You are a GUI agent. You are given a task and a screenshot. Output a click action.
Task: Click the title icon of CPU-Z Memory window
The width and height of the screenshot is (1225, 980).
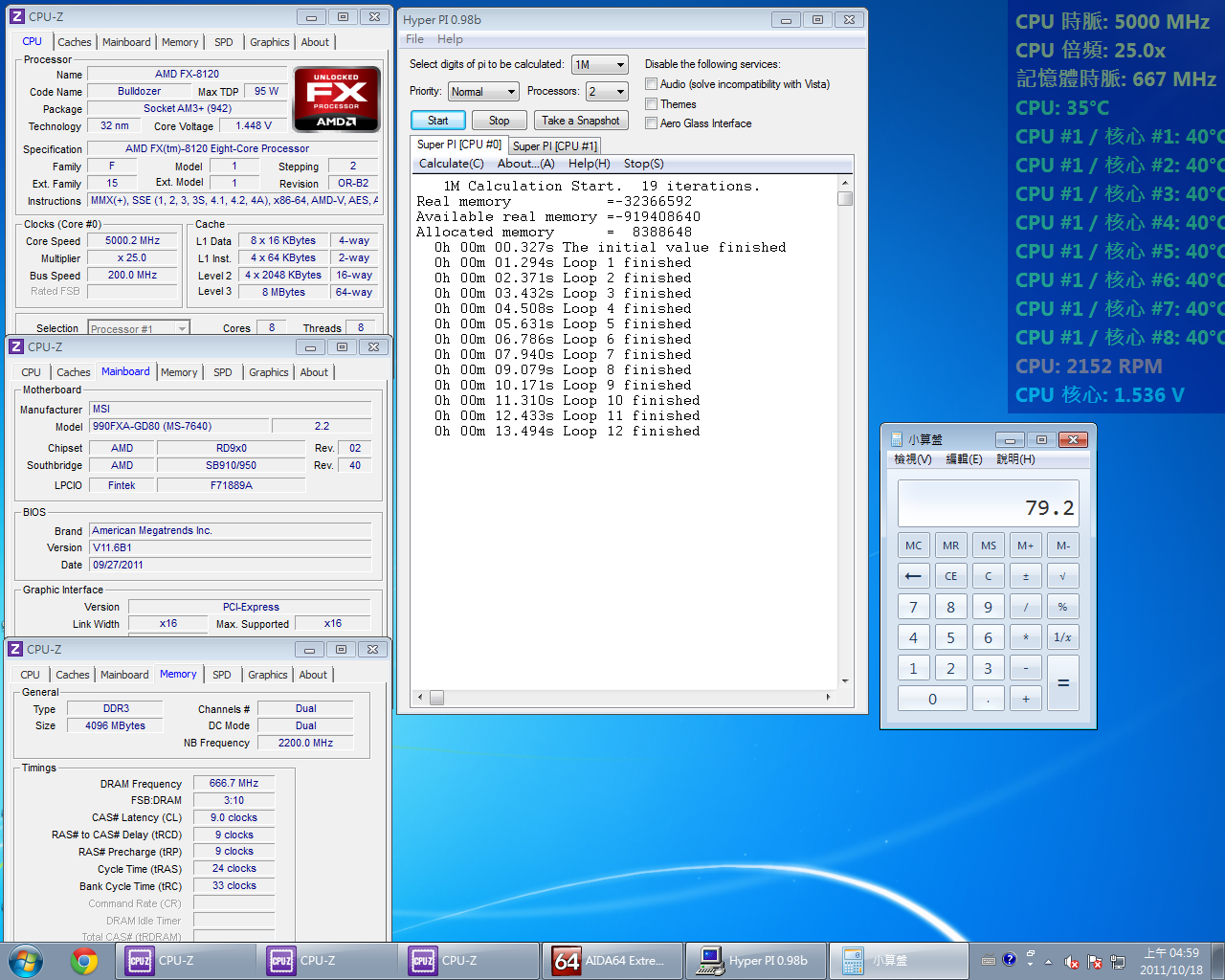[x=15, y=649]
